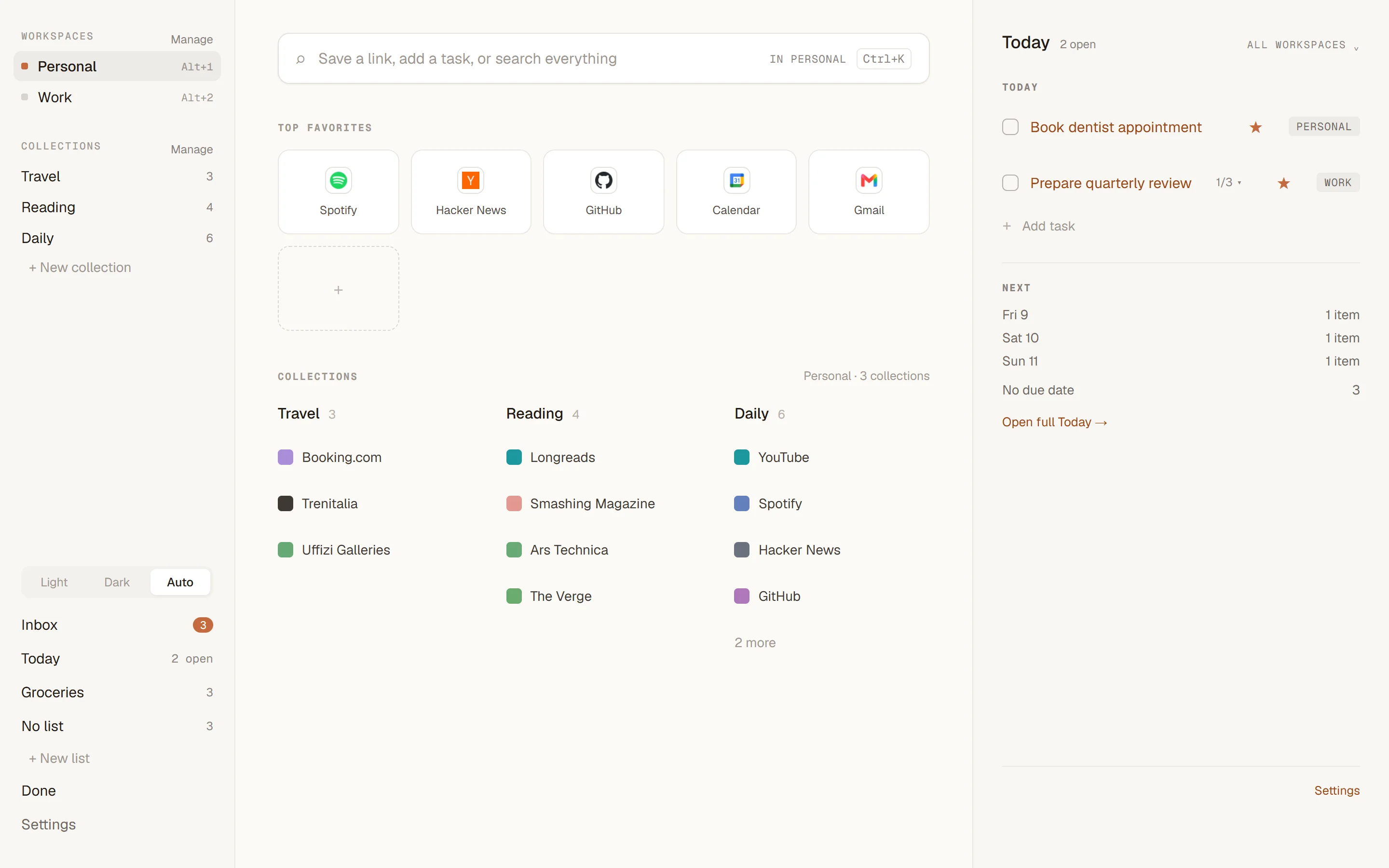Open the Calendar favorite tile

(736, 192)
